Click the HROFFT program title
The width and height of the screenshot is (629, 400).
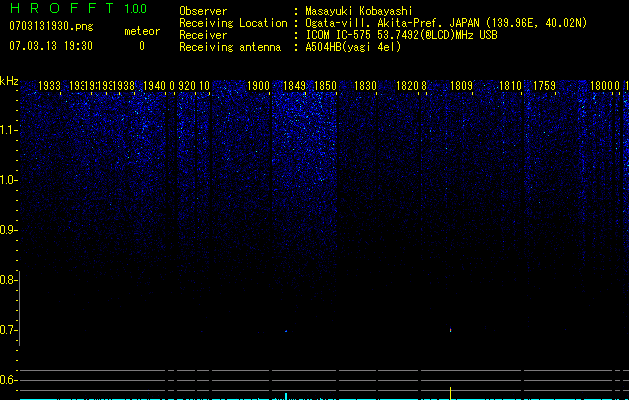coord(62,8)
